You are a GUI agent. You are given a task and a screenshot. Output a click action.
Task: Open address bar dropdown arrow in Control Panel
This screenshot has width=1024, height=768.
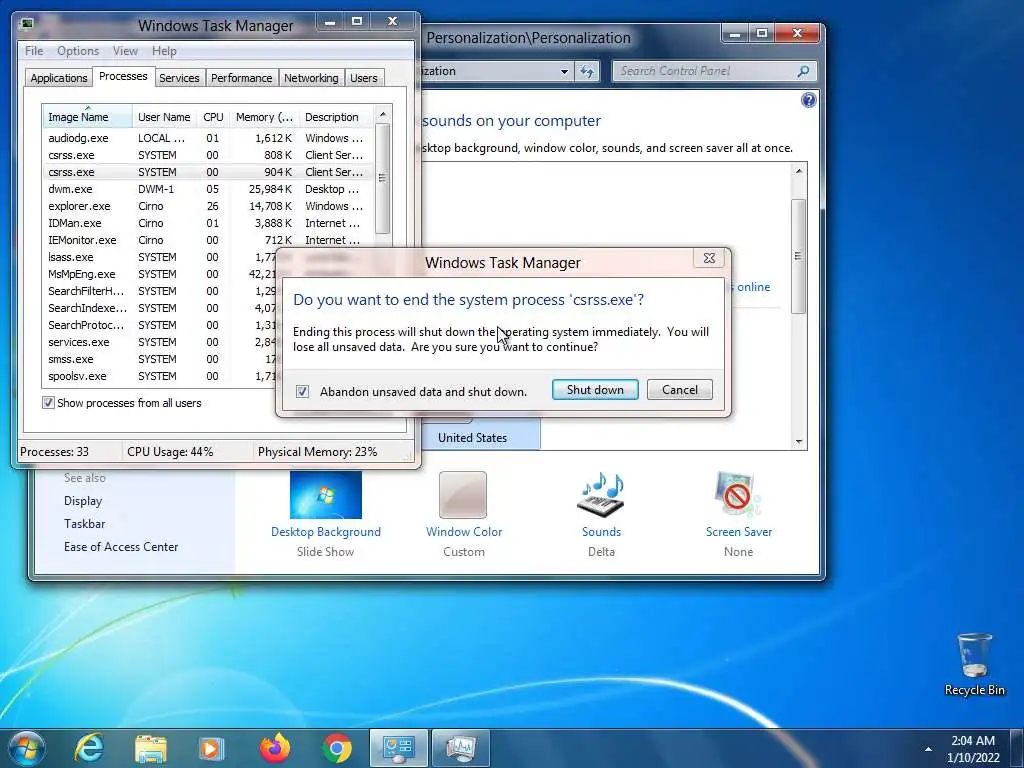coord(564,71)
